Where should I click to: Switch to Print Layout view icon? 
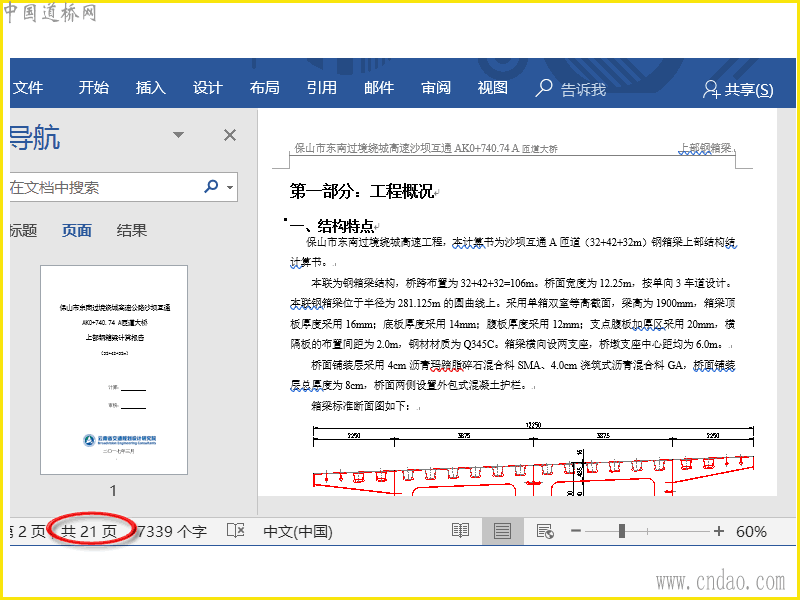tap(502, 531)
